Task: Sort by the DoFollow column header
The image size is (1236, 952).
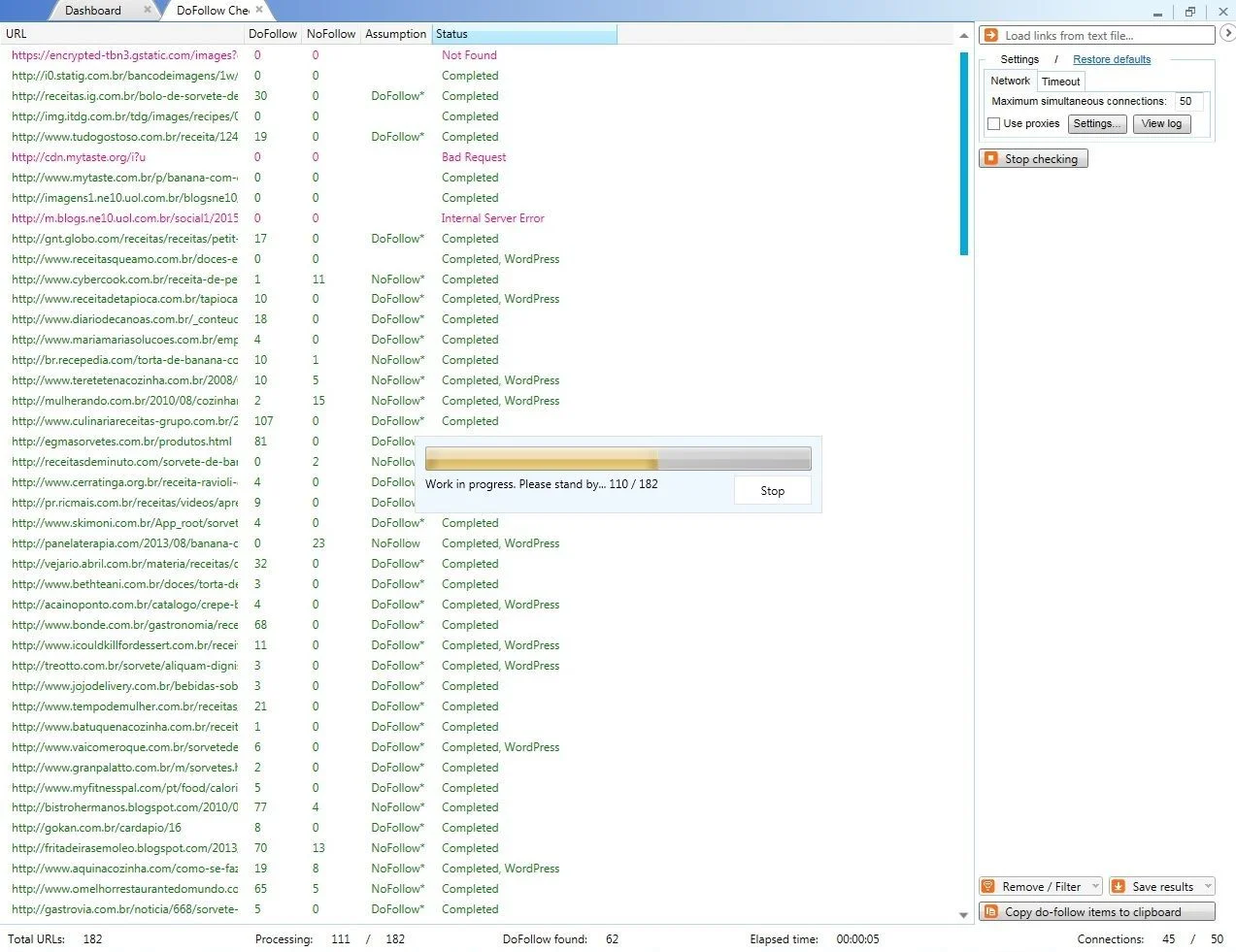Action: (x=273, y=34)
